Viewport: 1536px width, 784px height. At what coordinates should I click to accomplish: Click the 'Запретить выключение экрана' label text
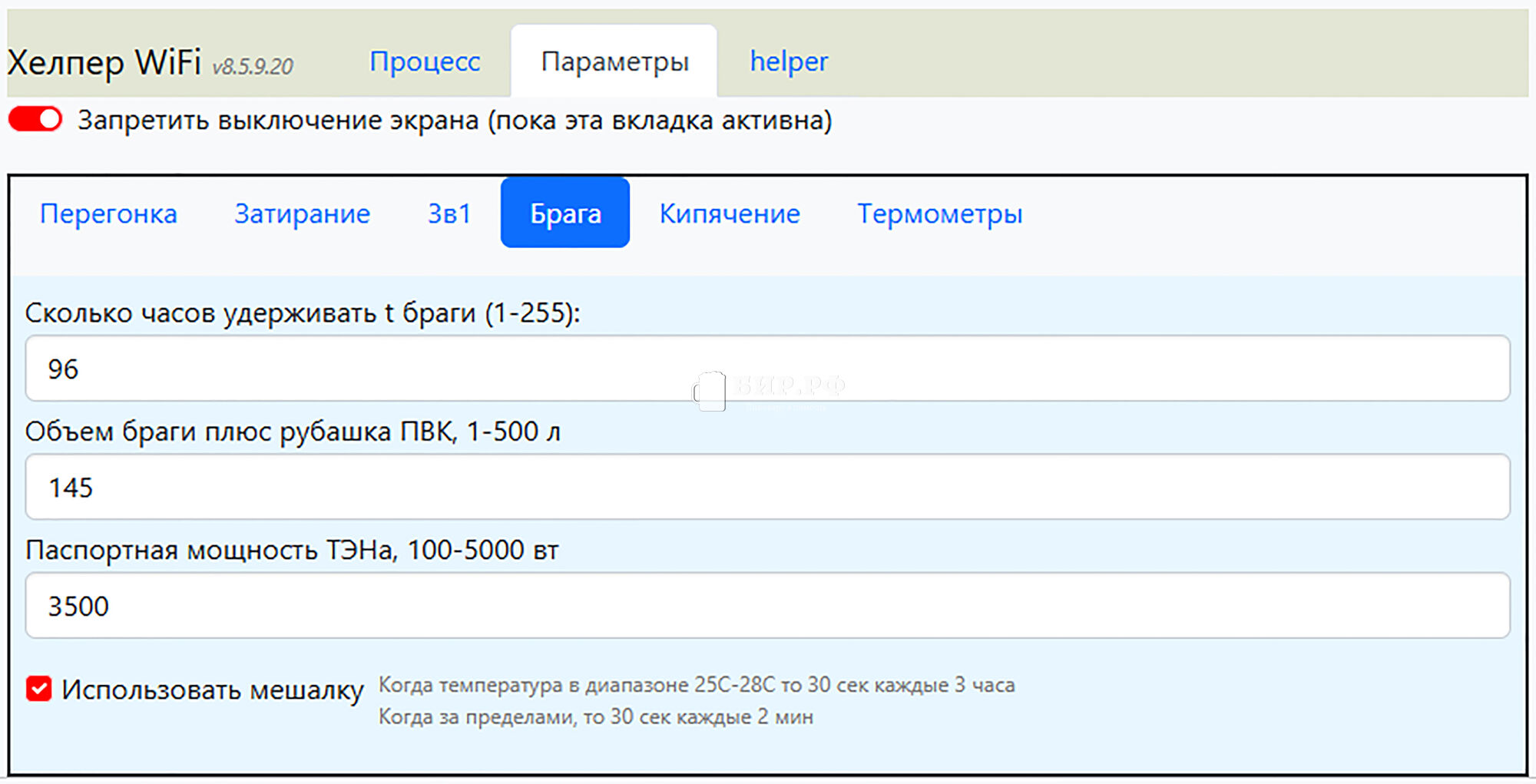click(x=455, y=121)
